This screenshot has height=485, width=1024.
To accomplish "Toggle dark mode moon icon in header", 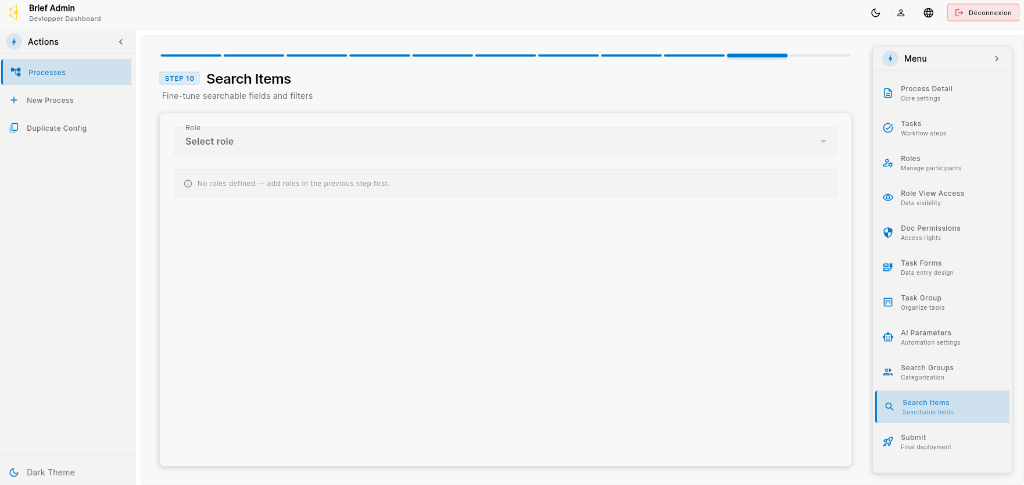I will coord(876,12).
